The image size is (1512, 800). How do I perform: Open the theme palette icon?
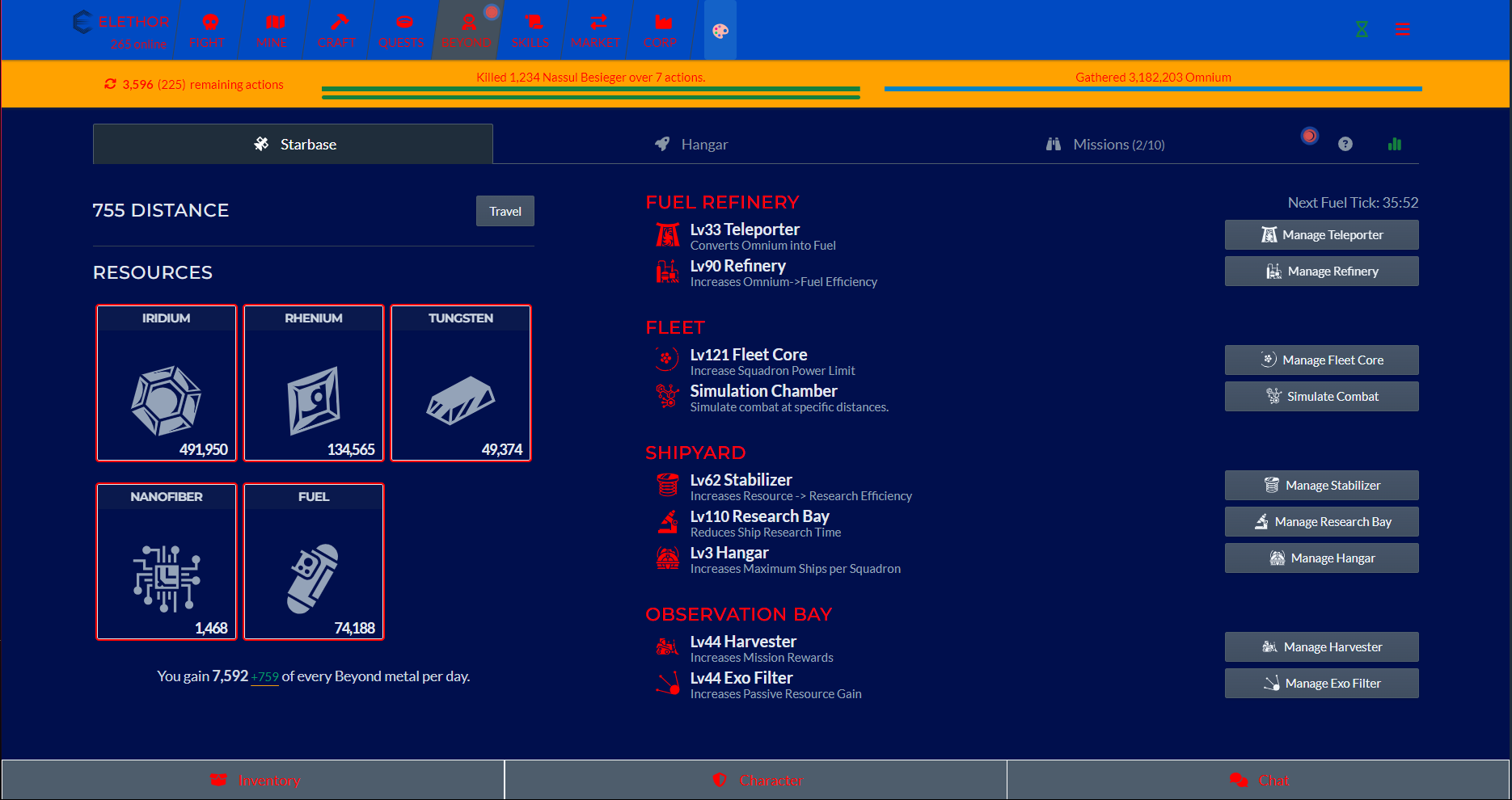[x=720, y=31]
